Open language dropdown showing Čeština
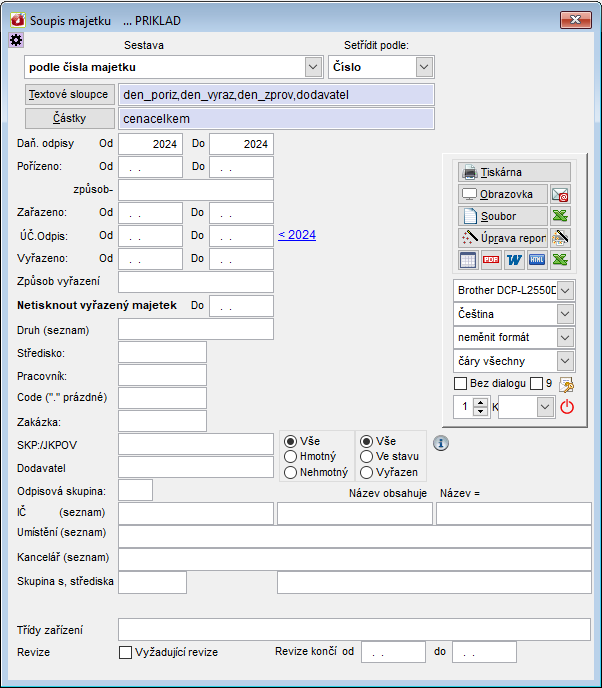 tap(565, 314)
